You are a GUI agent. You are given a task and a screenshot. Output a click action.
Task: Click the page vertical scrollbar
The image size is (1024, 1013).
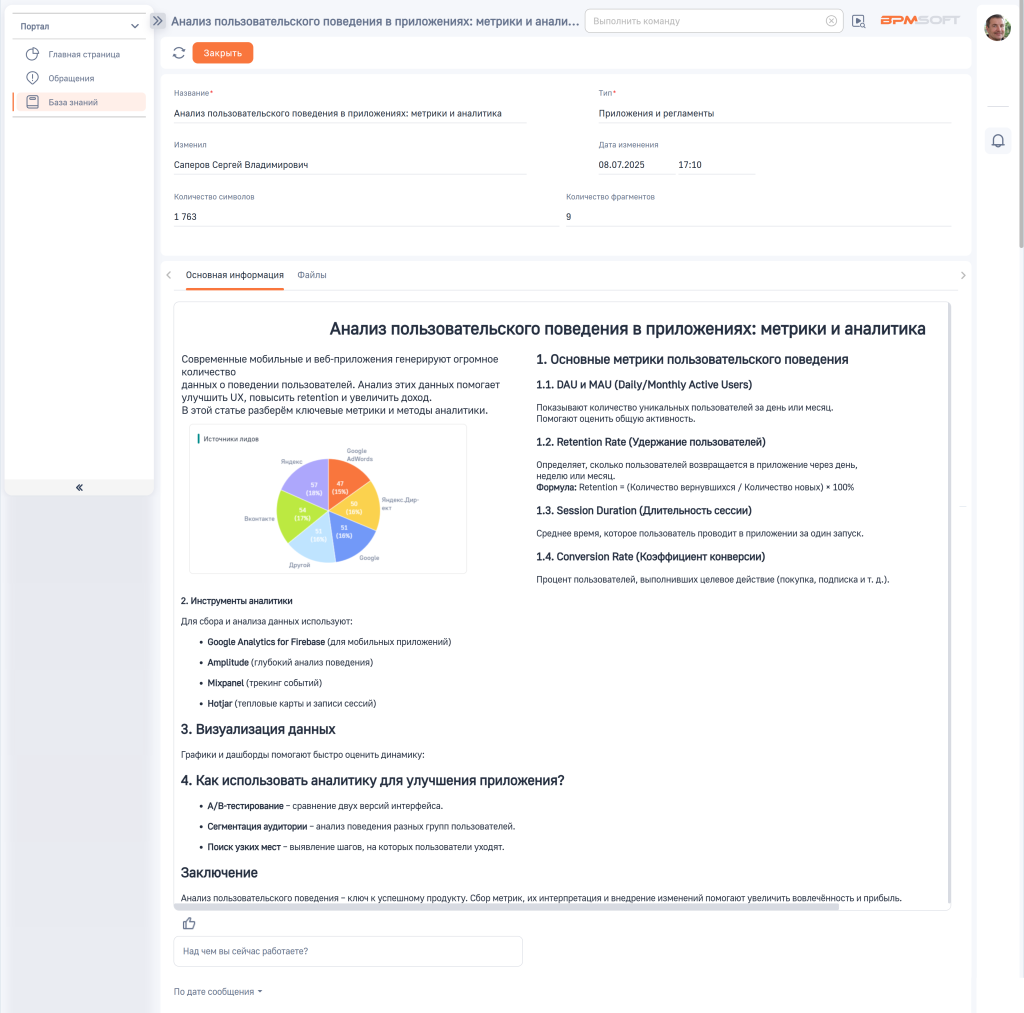coord(1021,124)
